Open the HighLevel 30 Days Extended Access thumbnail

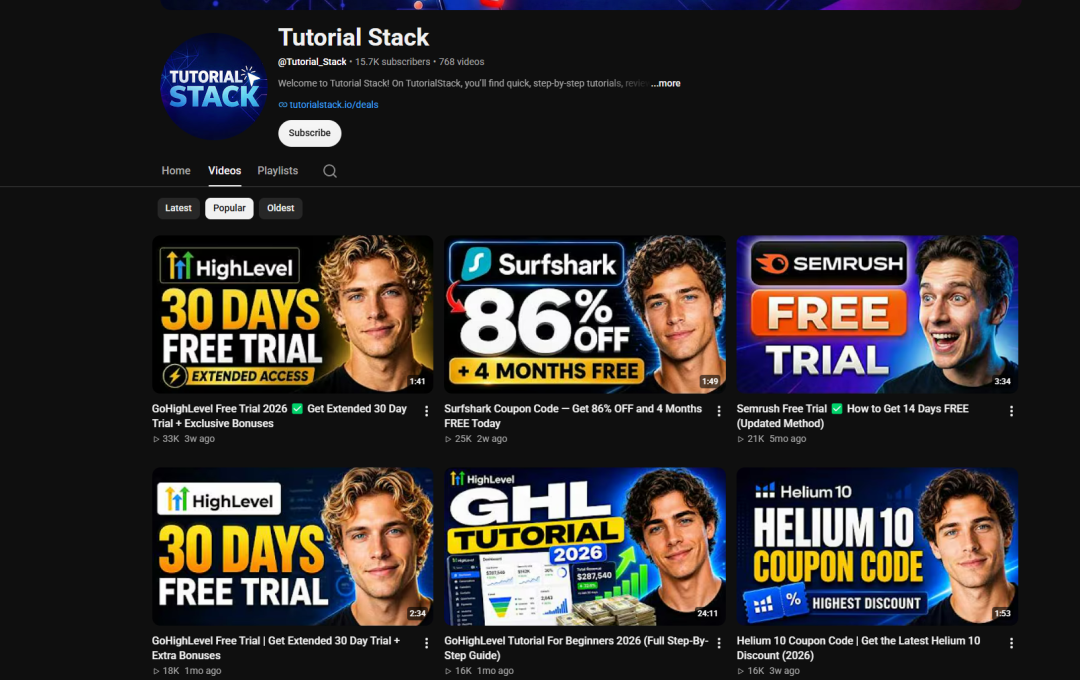tap(293, 315)
